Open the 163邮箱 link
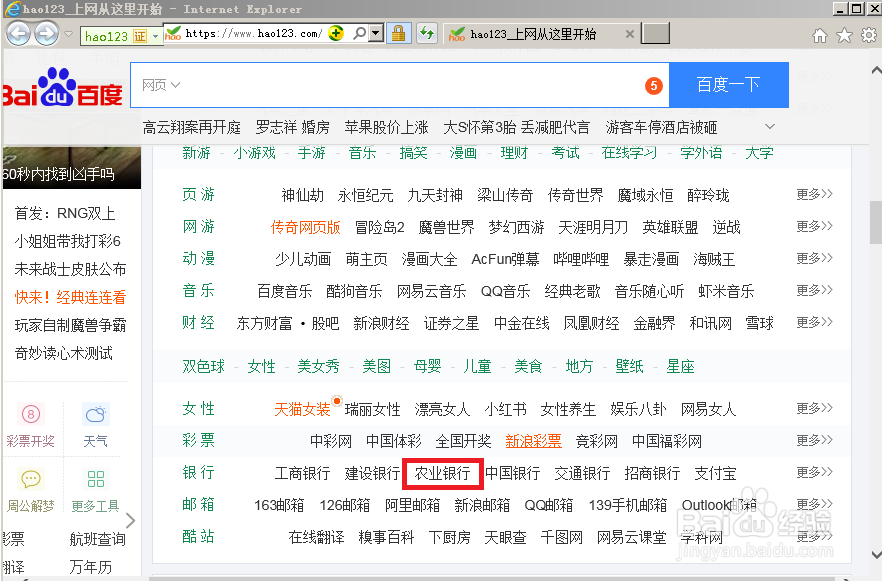882x581 pixels. [x=279, y=506]
